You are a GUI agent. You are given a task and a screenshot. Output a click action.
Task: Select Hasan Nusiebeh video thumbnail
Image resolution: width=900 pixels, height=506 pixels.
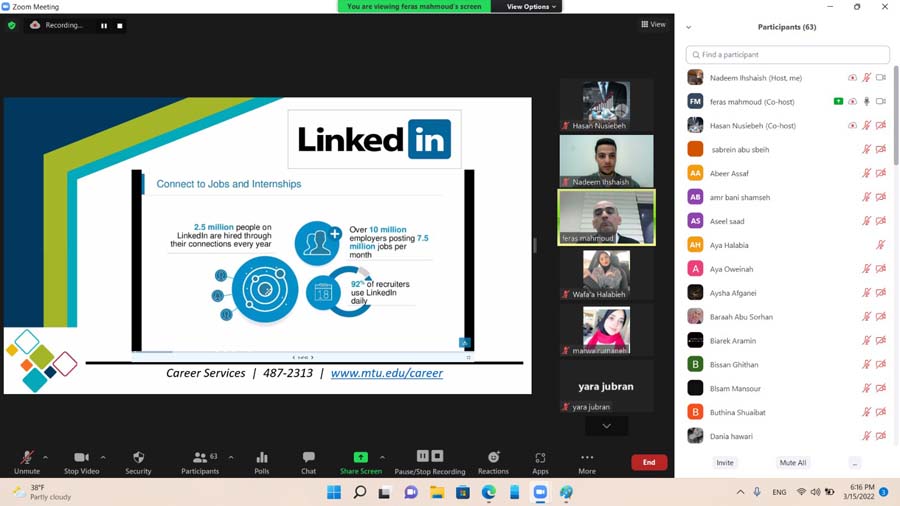606,105
